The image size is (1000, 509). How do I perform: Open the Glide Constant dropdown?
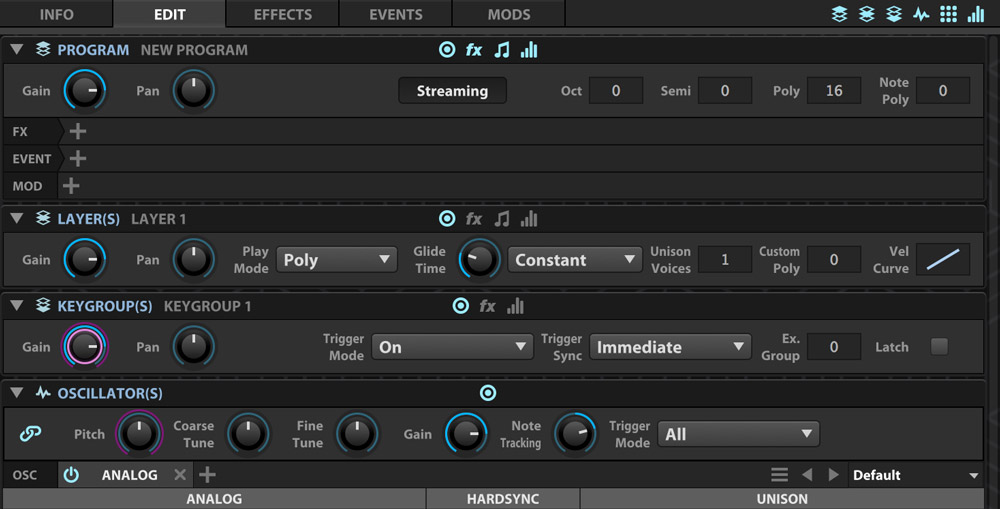pyautogui.click(x=575, y=260)
